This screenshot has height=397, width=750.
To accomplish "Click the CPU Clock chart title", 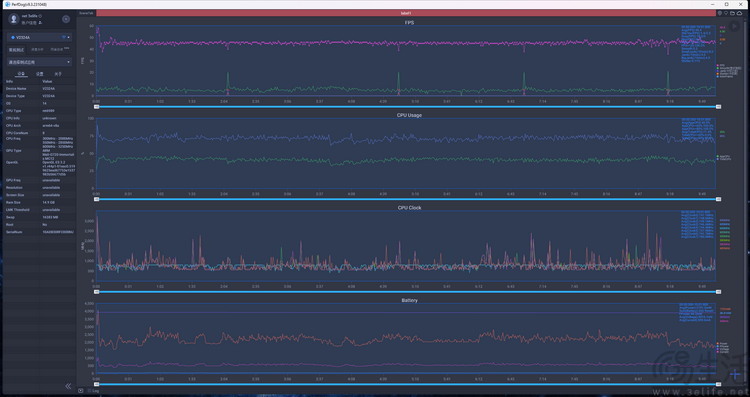I will [x=409, y=208].
